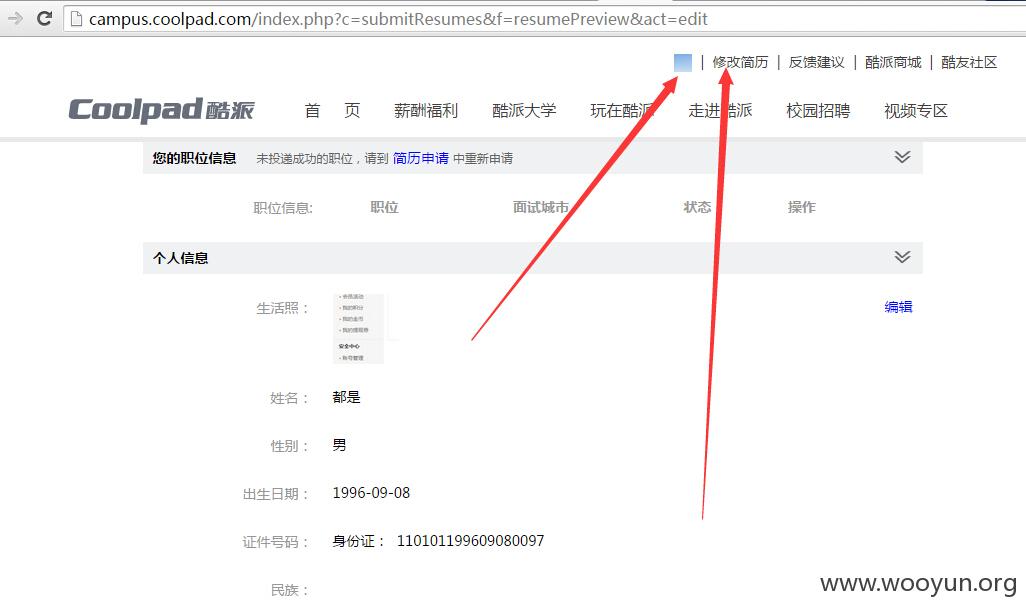Collapse the 您的职位信息 section
The width and height of the screenshot is (1026, 612).
[902, 157]
